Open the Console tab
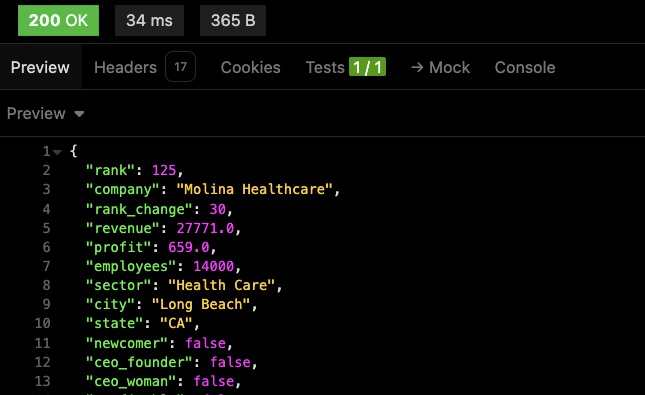Image resolution: width=645 pixels, height=395 pixels. tap(525, 67)
